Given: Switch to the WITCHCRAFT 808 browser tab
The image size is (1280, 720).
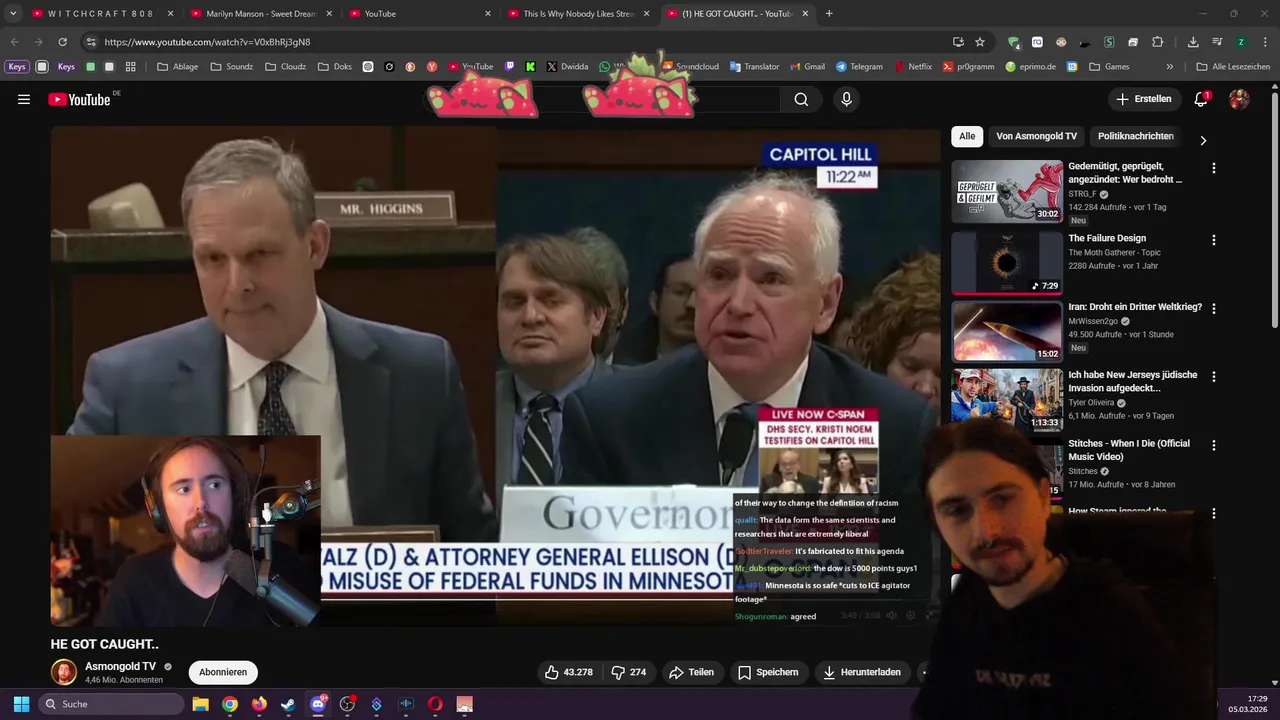Looking at the screenshot, I should (101, 14).
